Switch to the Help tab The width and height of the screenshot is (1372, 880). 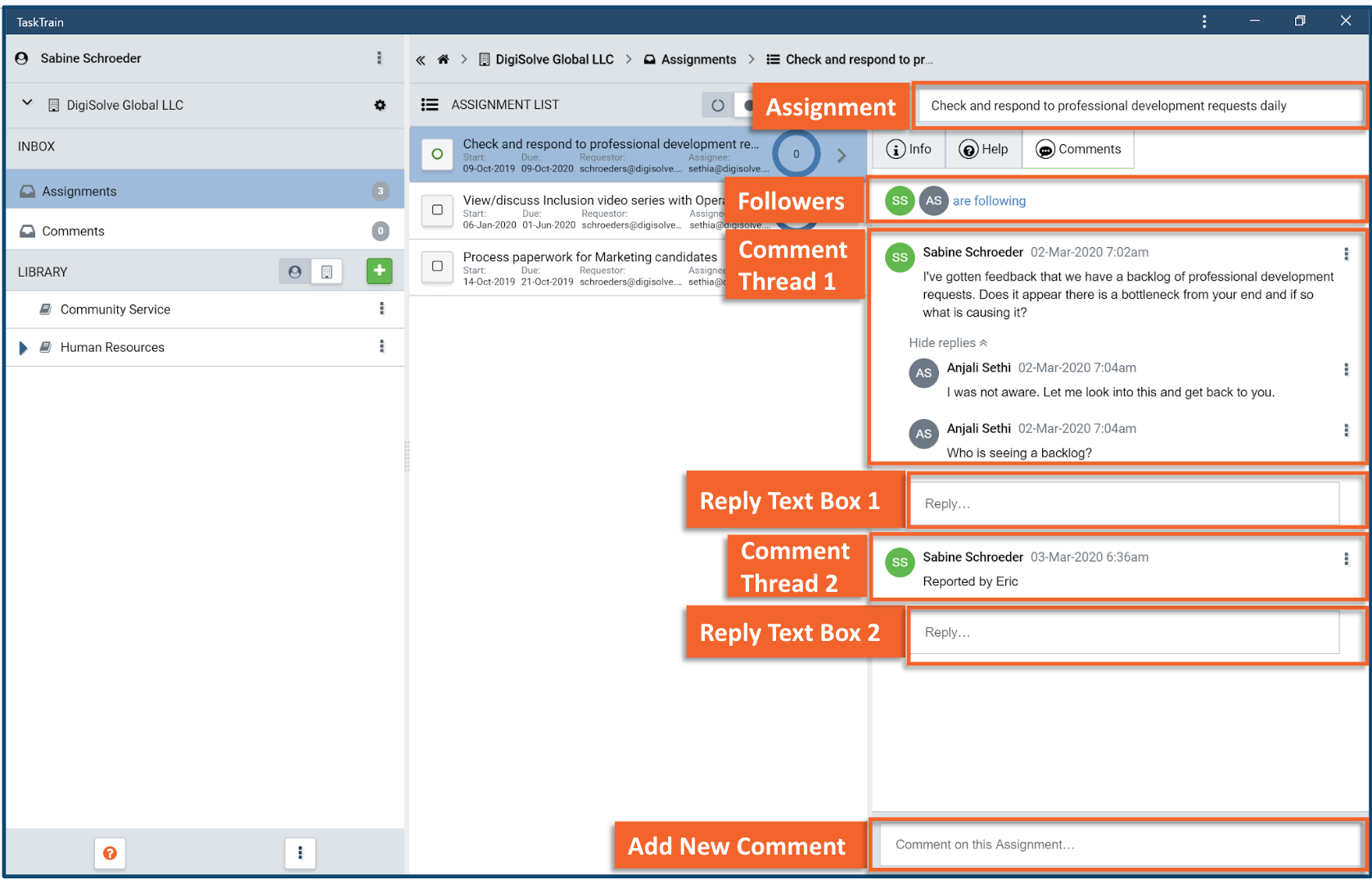984,149
